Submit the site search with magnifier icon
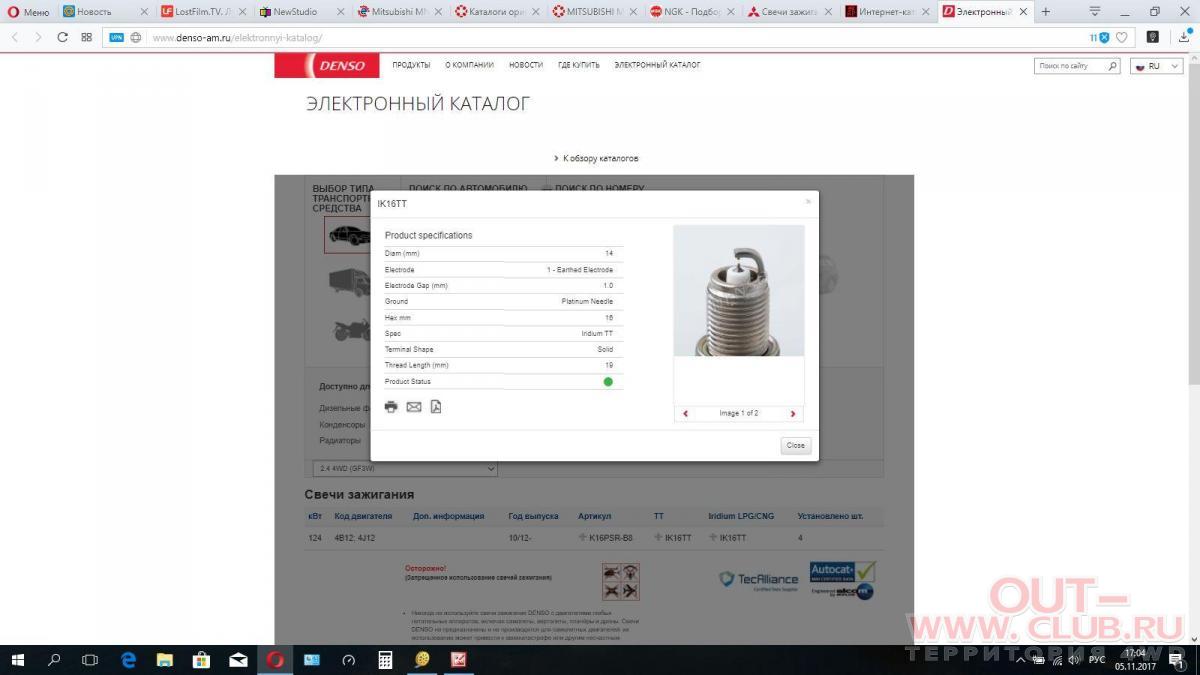Image resolution: width=1200 pixels, height=675 pixels. [x=1112, y=66]
